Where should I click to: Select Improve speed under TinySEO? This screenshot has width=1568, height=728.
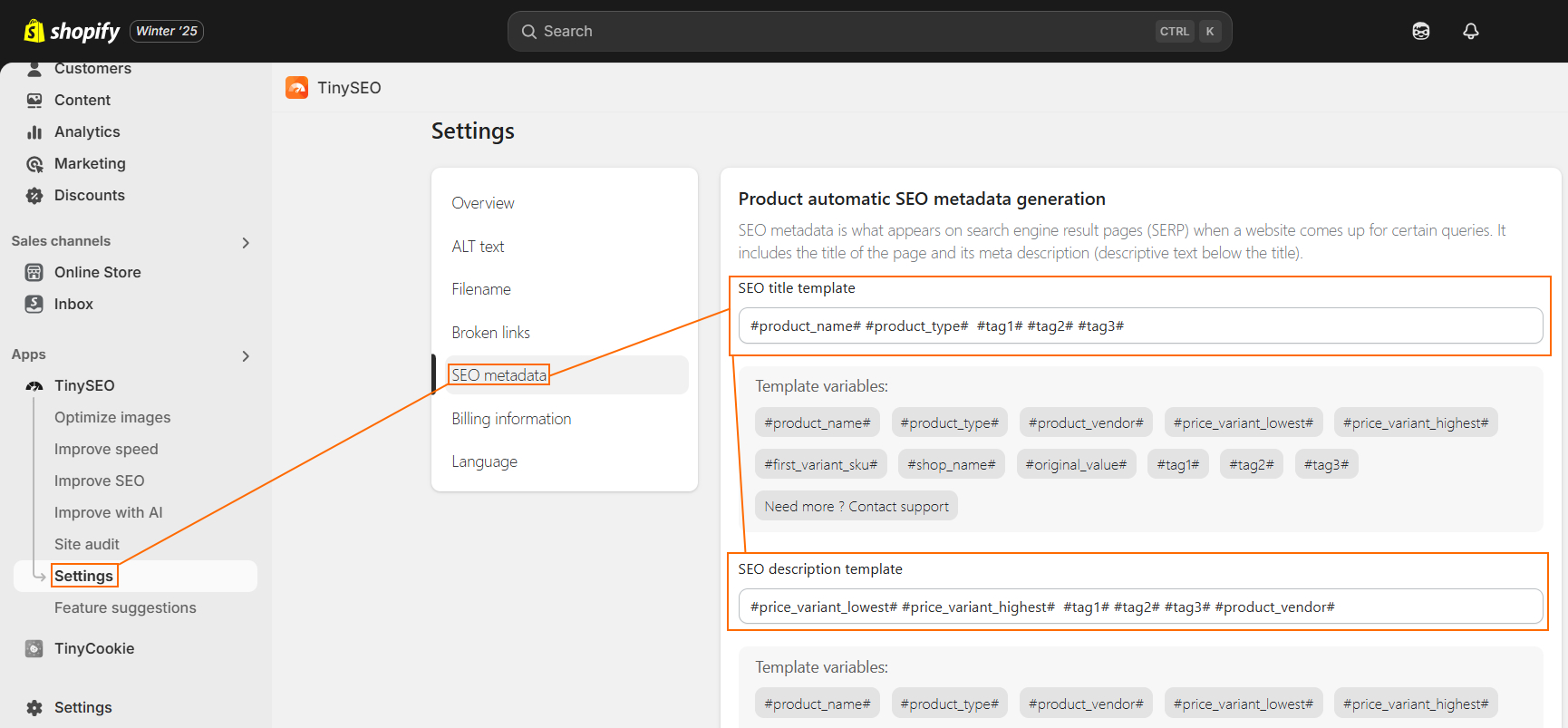(x=106, y=449)
